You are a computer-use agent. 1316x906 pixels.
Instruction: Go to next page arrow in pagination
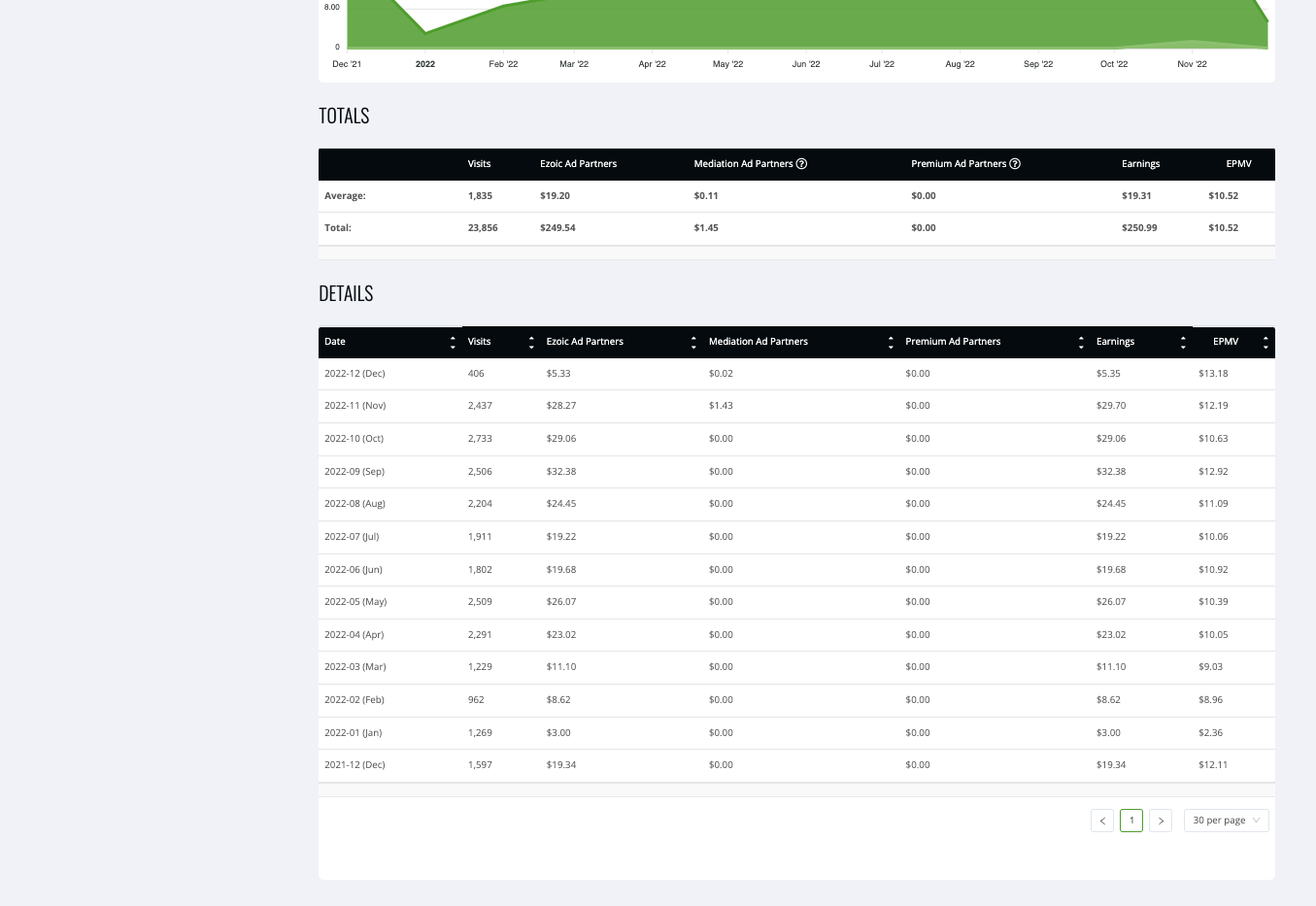click(x=1161, y=821)
